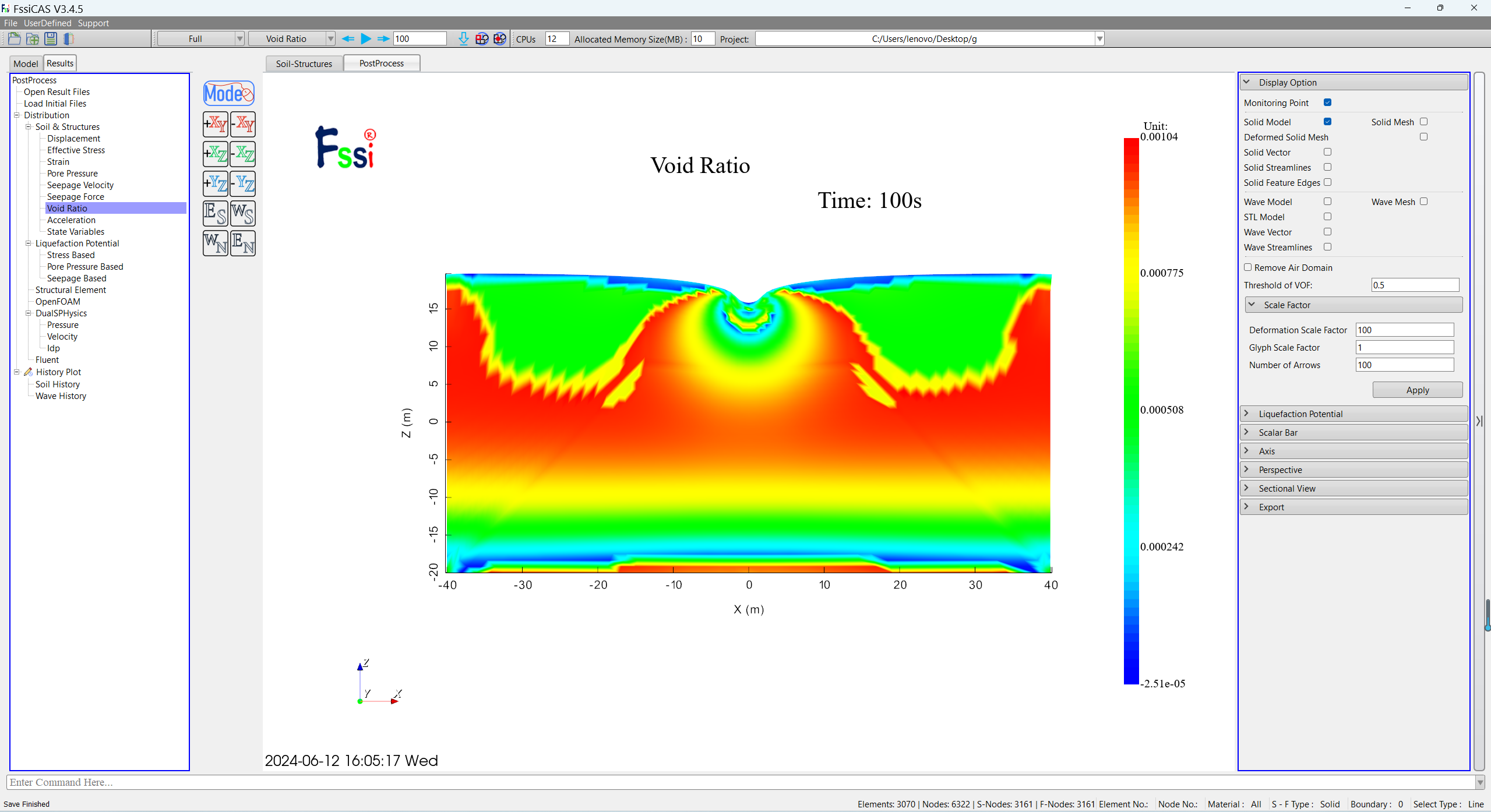Enable Deformed Solid Mesh checkbox
Image resolution: width=1491 pixels, height=812 pixels.
pyautogui.click(x=1423, y=137)
